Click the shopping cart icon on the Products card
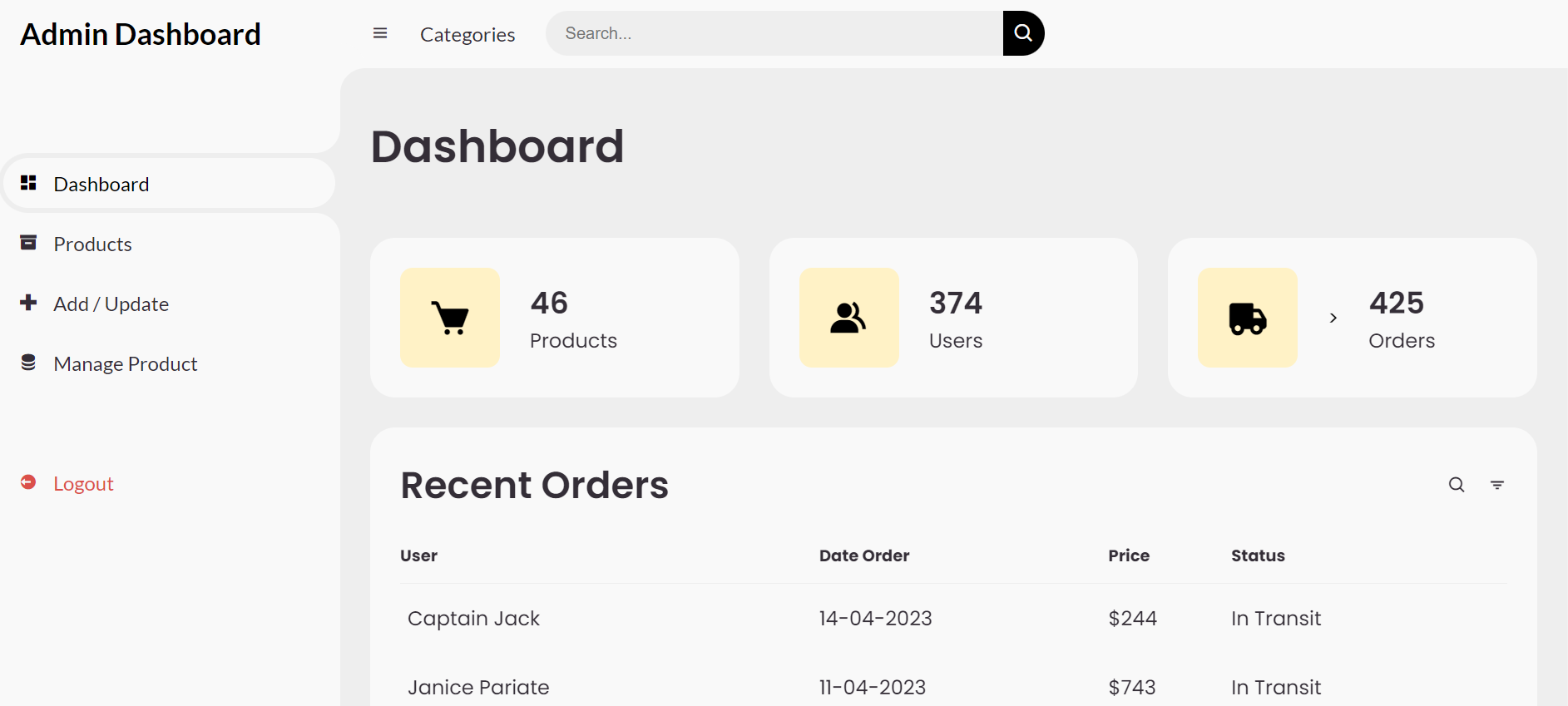This screenshot has height=706, width=1568. 449,318
